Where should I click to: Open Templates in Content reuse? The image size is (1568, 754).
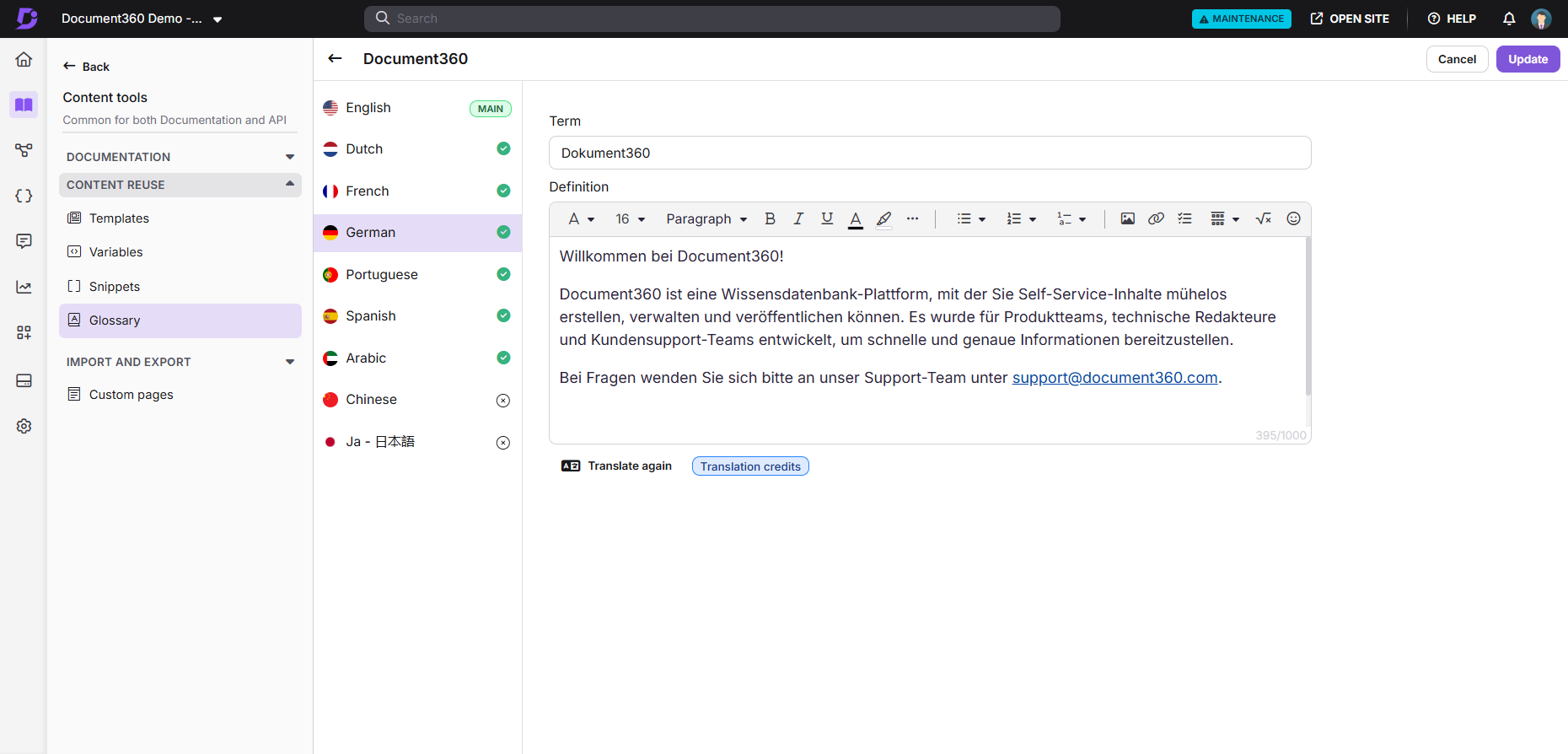(180, 218)
